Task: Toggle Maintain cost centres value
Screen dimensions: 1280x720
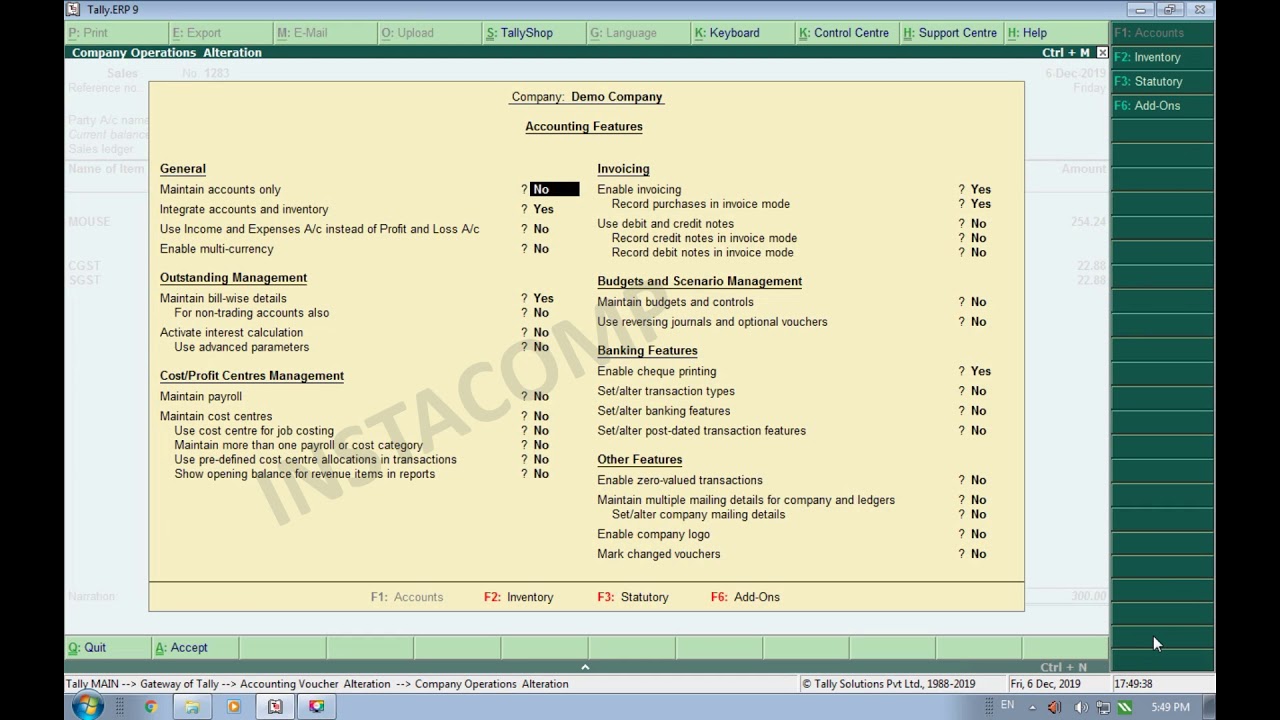Action: pos(541,416)
